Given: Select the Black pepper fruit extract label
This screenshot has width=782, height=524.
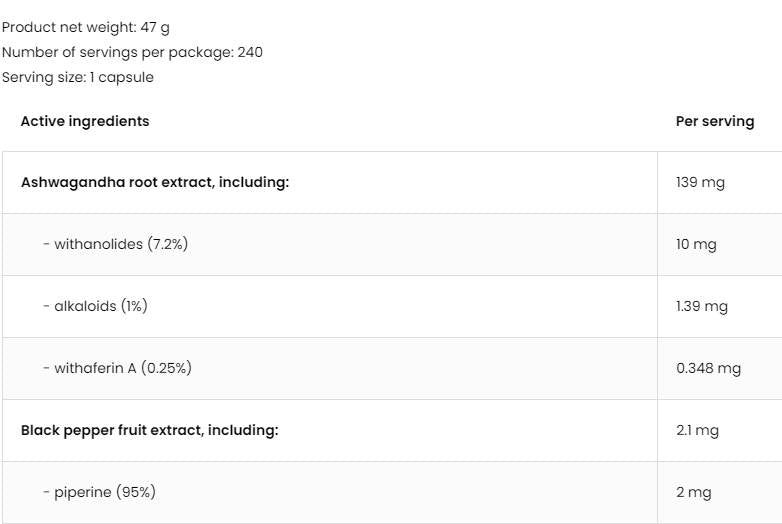Looking at the screenshot, I should tap(149, 430).
